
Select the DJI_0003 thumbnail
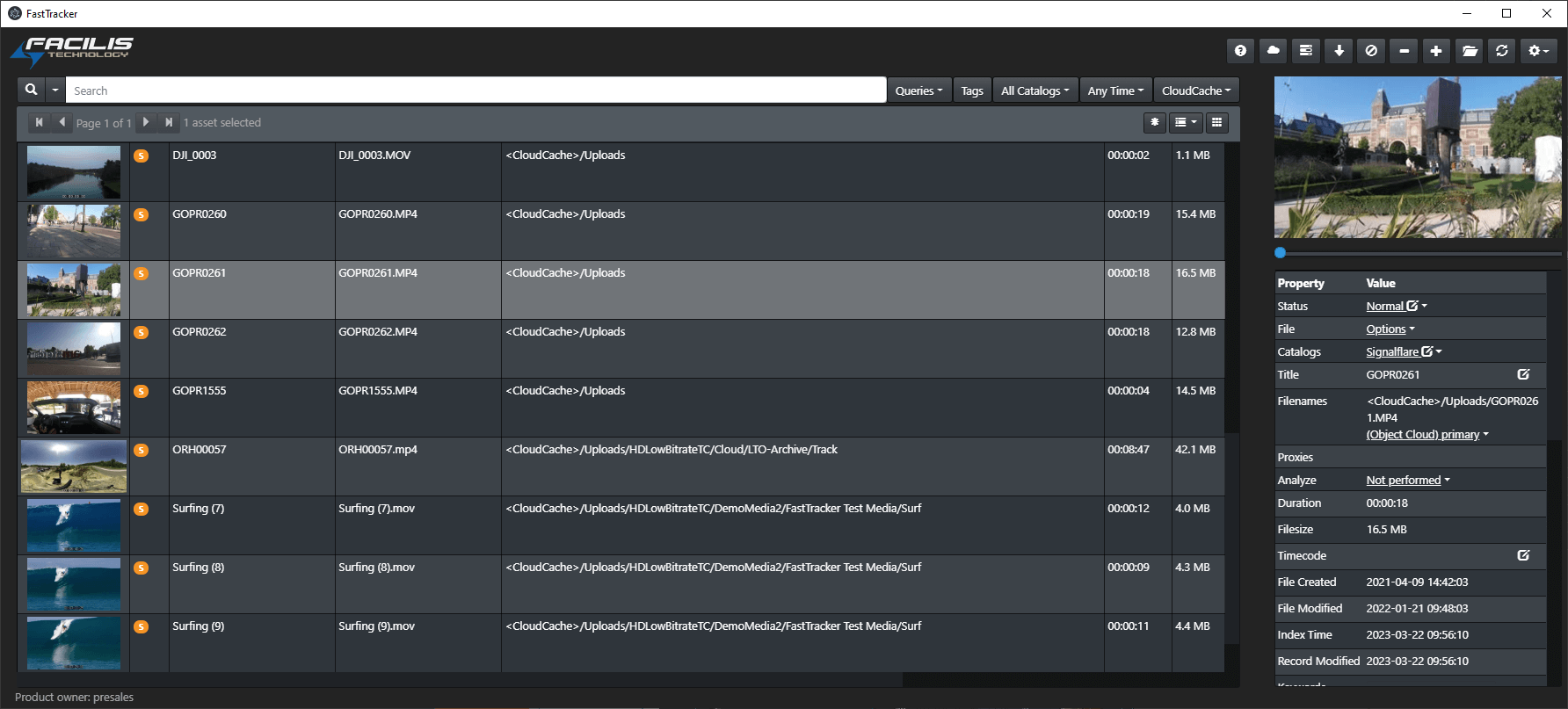(x=74, y=172)
